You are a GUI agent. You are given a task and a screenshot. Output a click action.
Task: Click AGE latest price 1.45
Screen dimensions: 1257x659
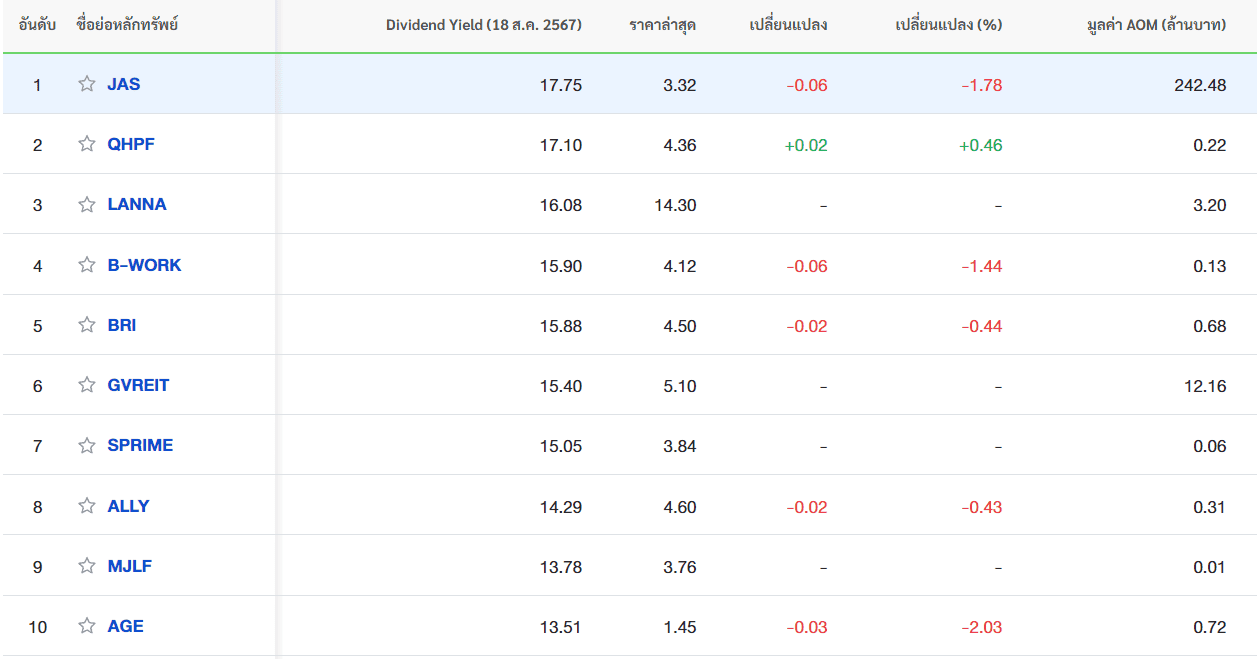point(680,627)
